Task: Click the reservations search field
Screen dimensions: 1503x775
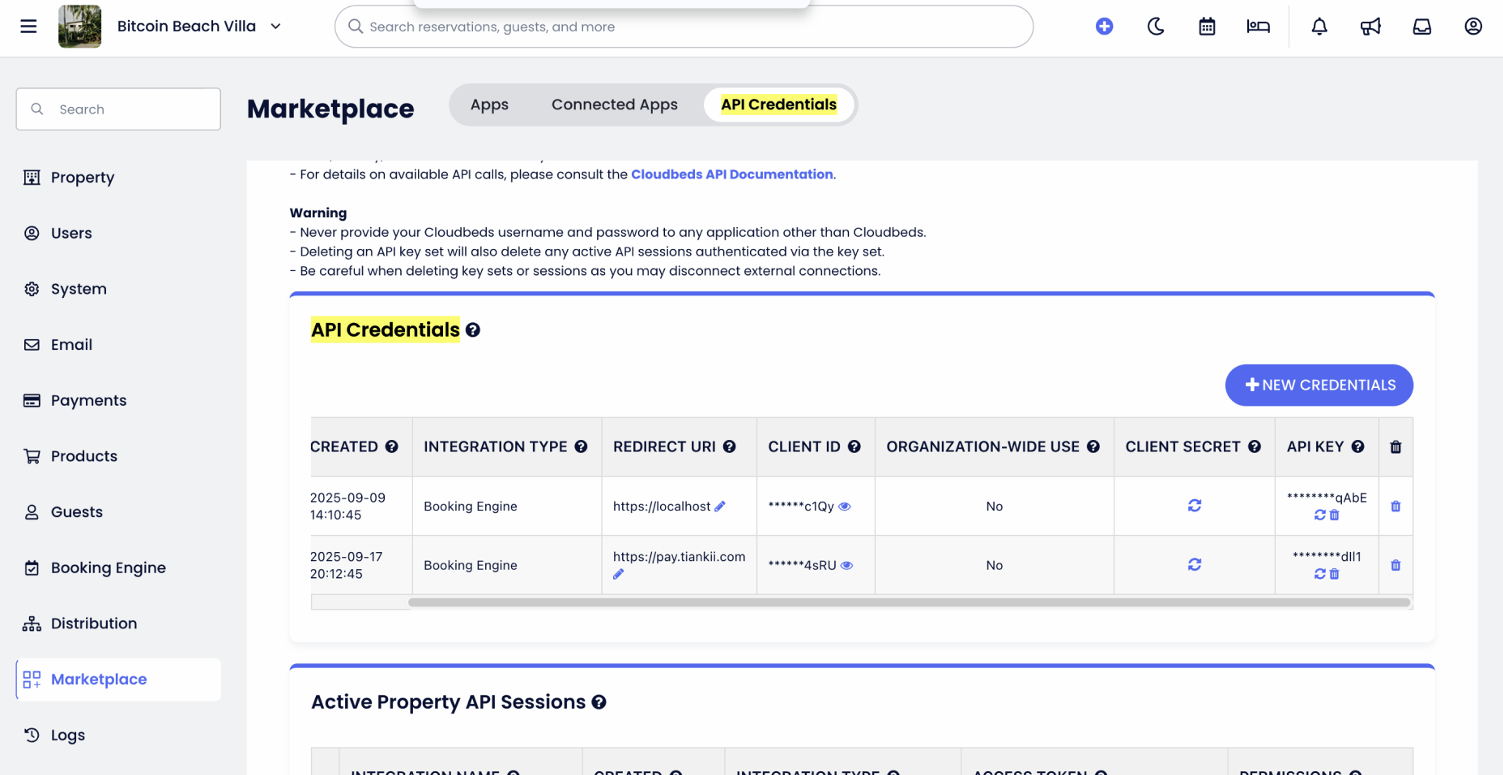Action: point(690,27)
